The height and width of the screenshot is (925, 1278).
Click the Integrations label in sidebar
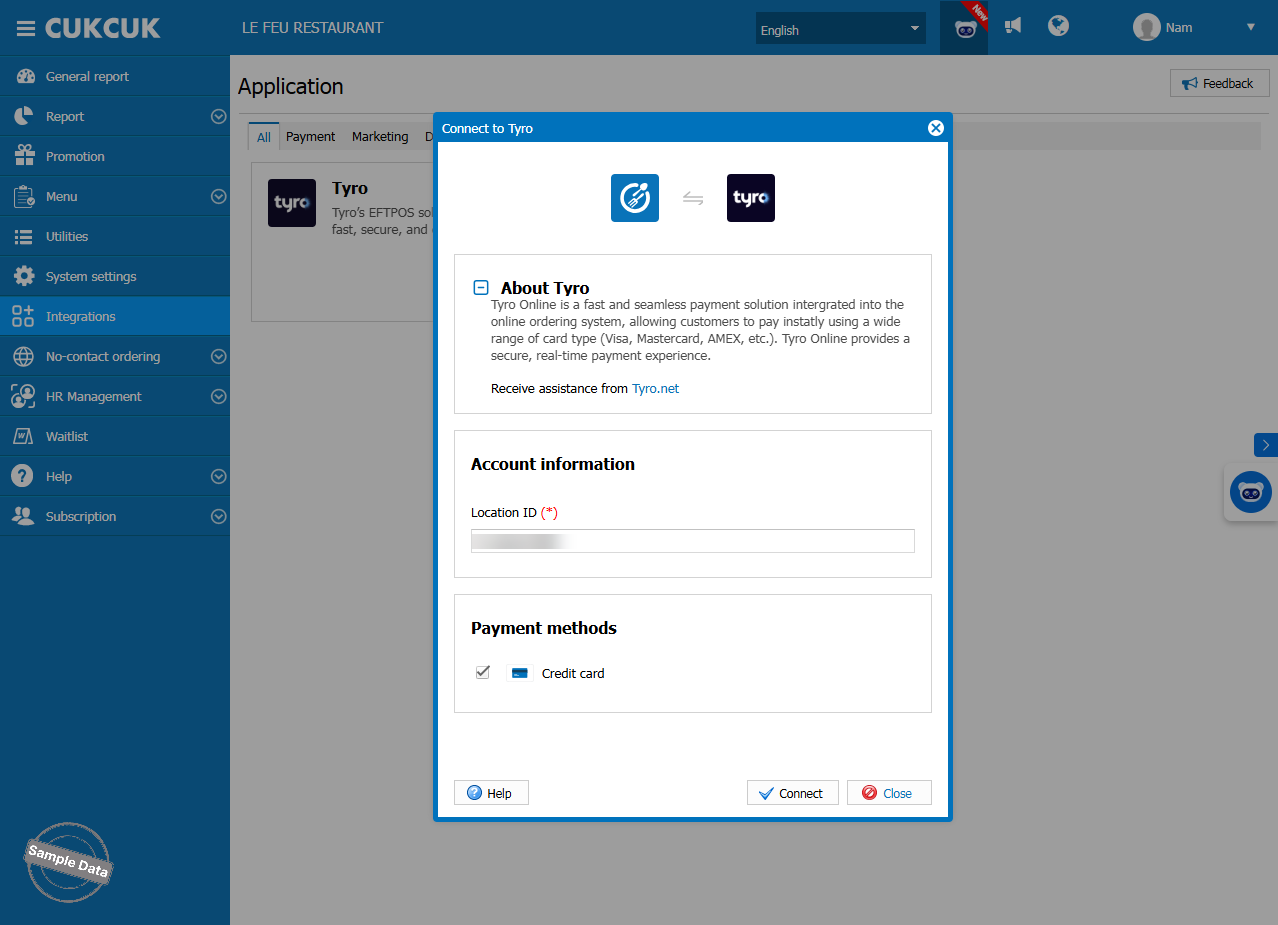[81, 316]
